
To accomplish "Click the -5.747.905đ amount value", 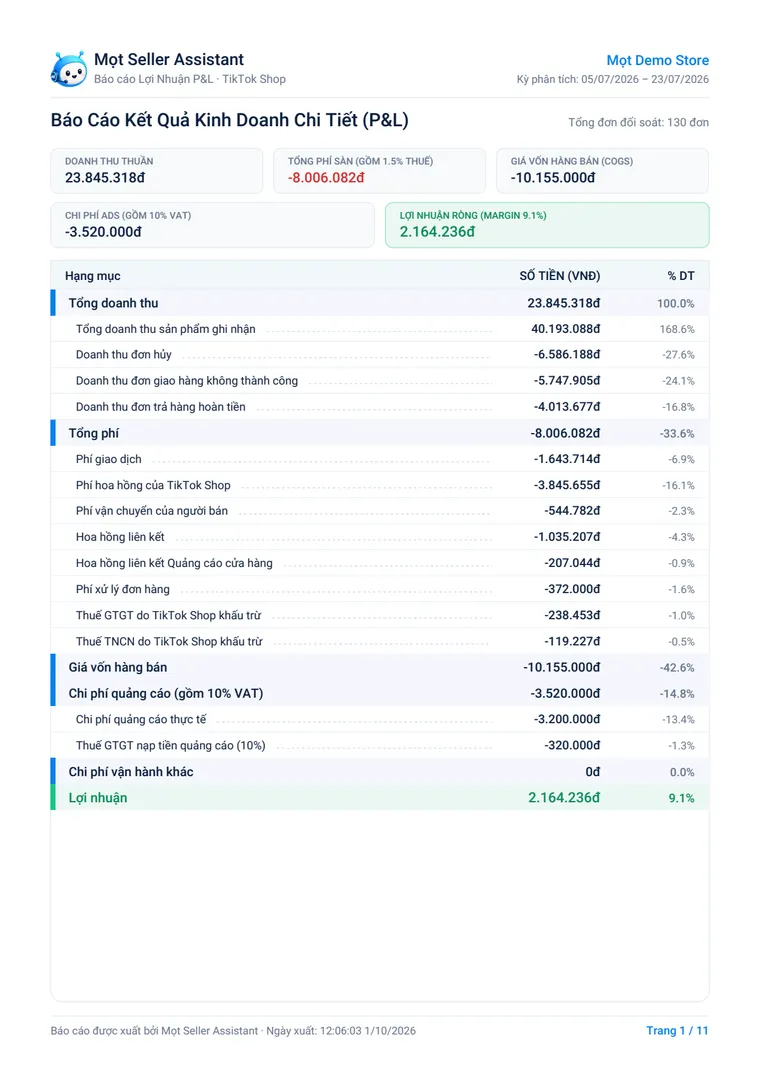I will click(567, 381).
